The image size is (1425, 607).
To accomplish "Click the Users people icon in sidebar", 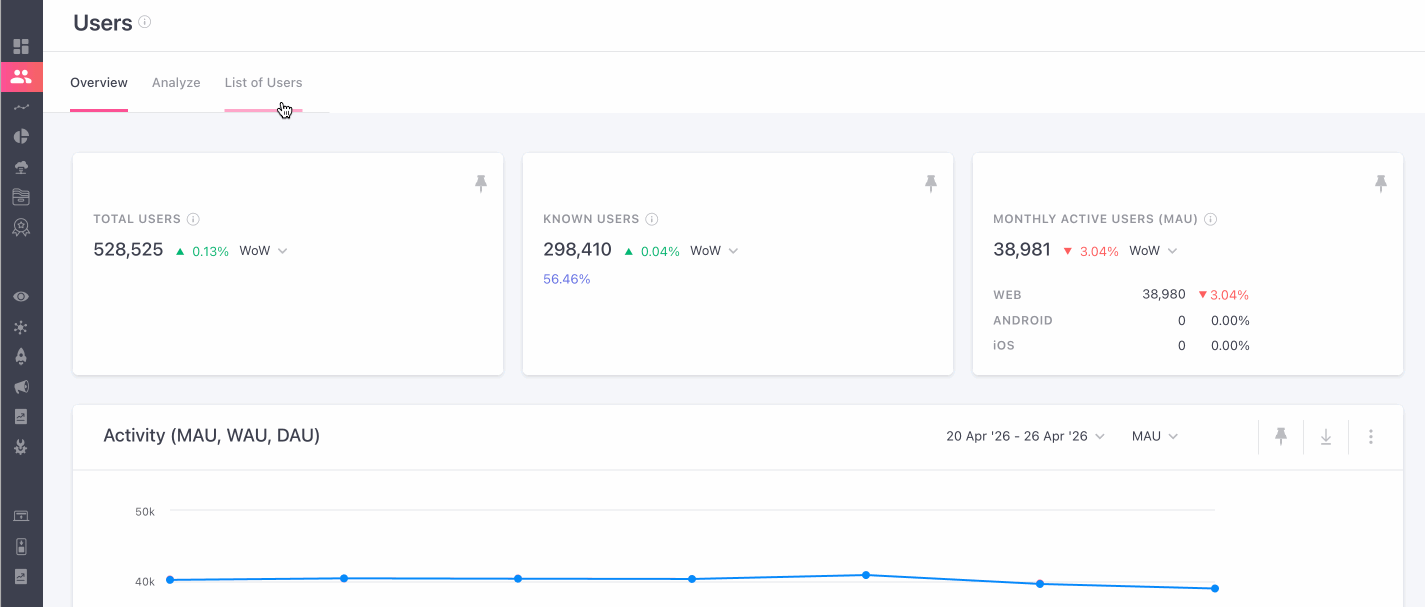I will click(x=21, y=76).
